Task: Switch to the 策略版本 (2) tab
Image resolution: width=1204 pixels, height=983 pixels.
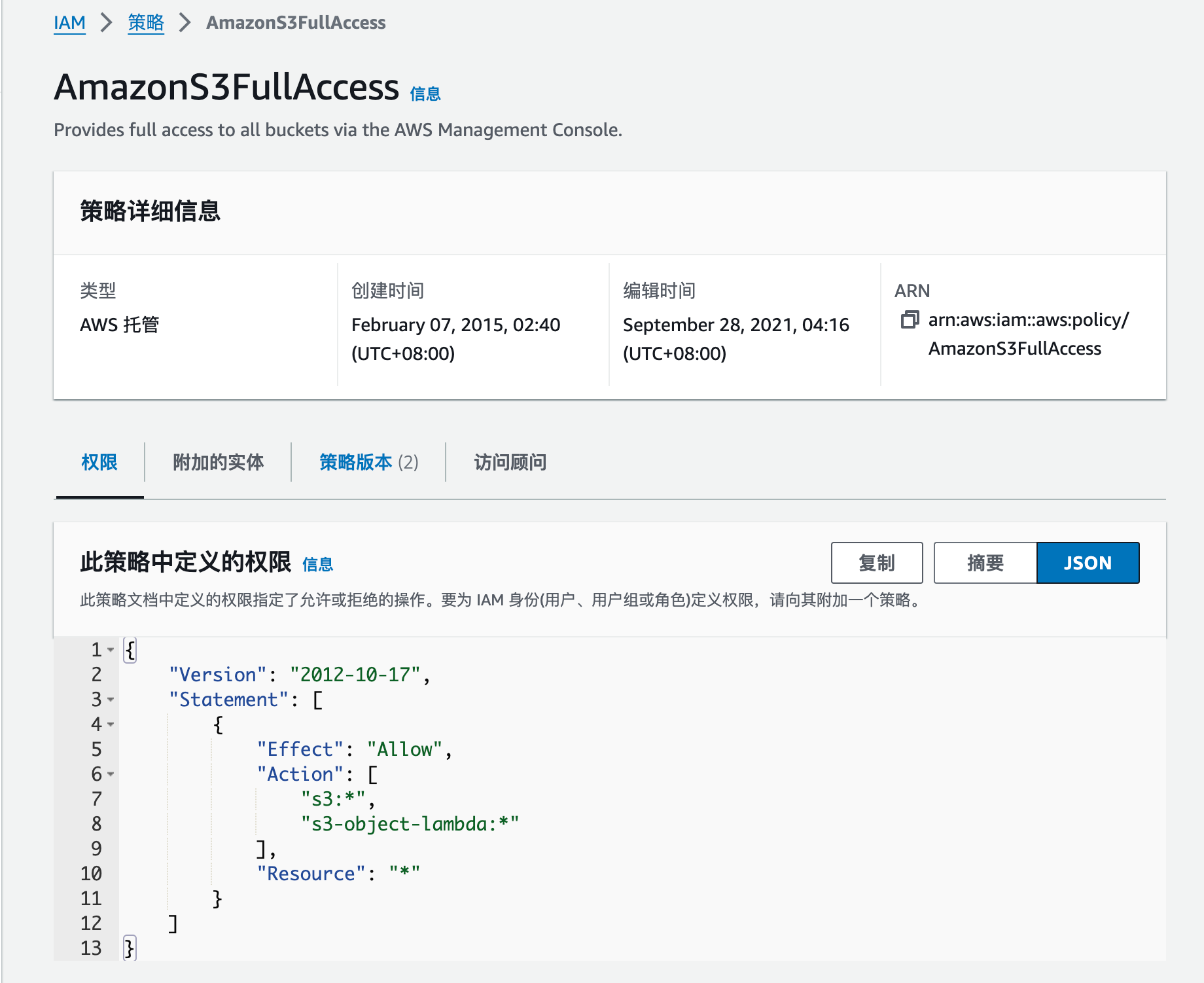Action: [x=368, y=462]
